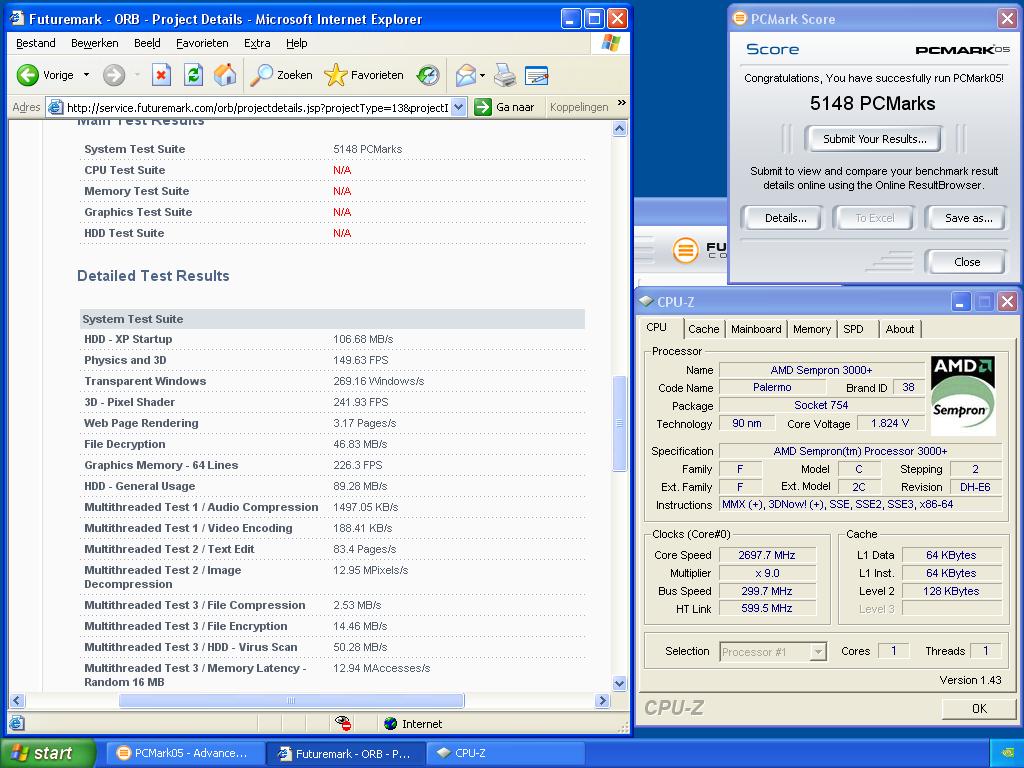Click the scroll left arrow in IE
This screenshot has height=768, width=1024.
[17, 701]
